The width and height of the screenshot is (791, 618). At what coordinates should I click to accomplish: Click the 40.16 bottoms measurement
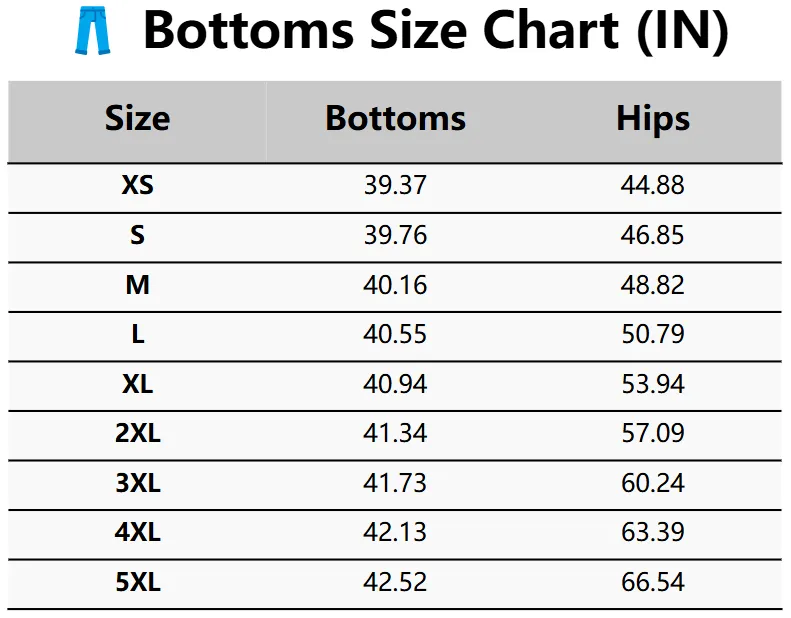(395, 285)
